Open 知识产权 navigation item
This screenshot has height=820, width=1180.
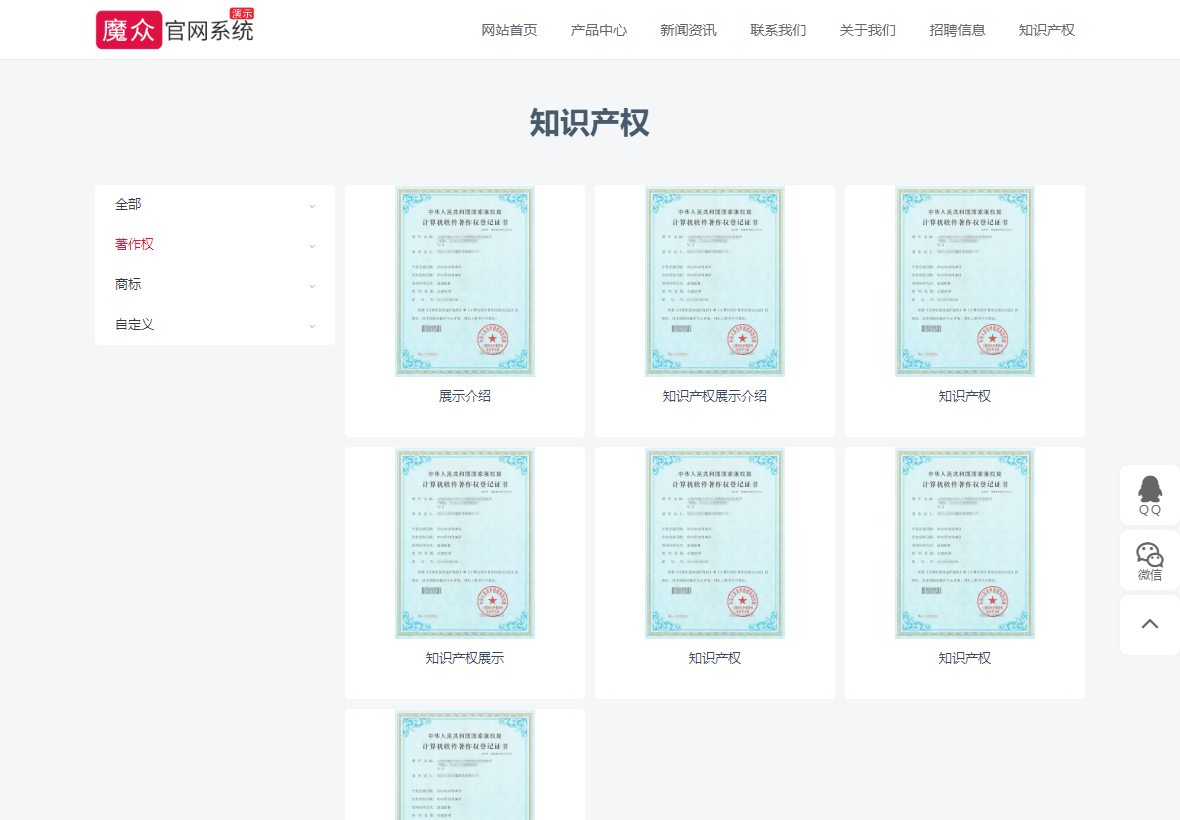tap(1047, 30)
